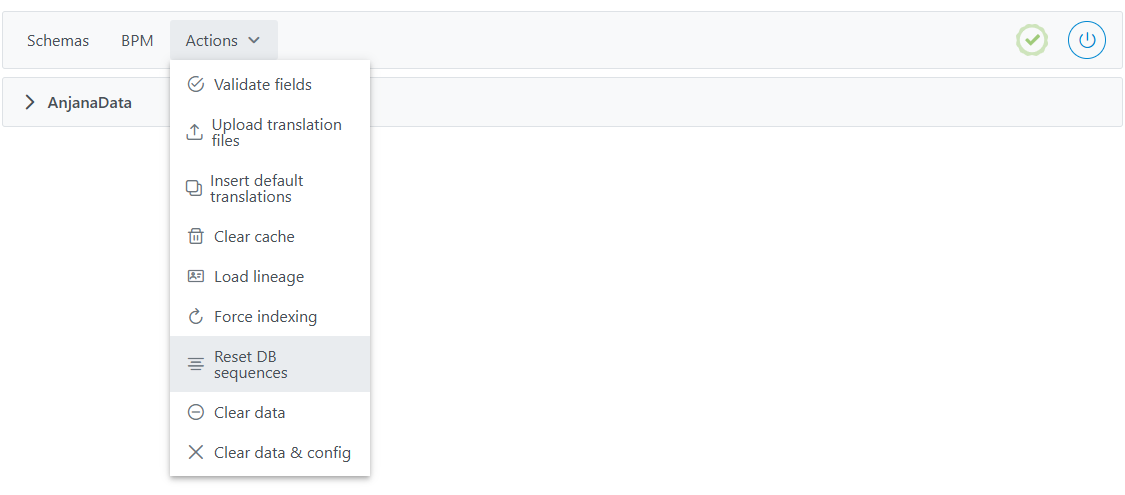Screen dimensions: 1125x495
Task: Click the lines icon beside Reset DB sequences
Action: pyautogui.click(x=196, y=365)
